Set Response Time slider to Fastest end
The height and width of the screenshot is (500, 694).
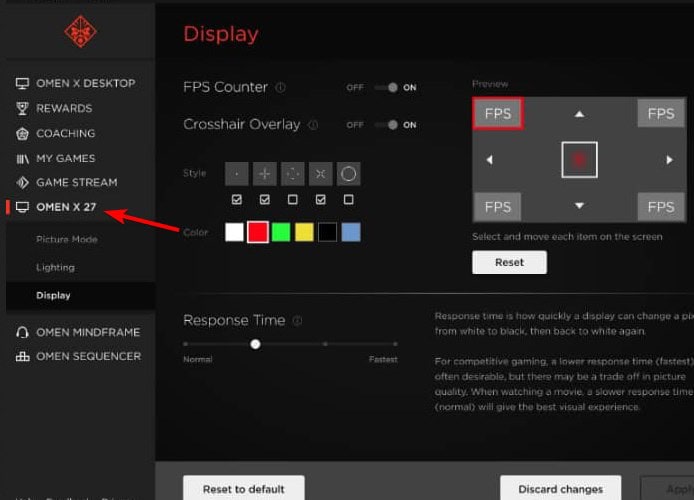point(395,344)
